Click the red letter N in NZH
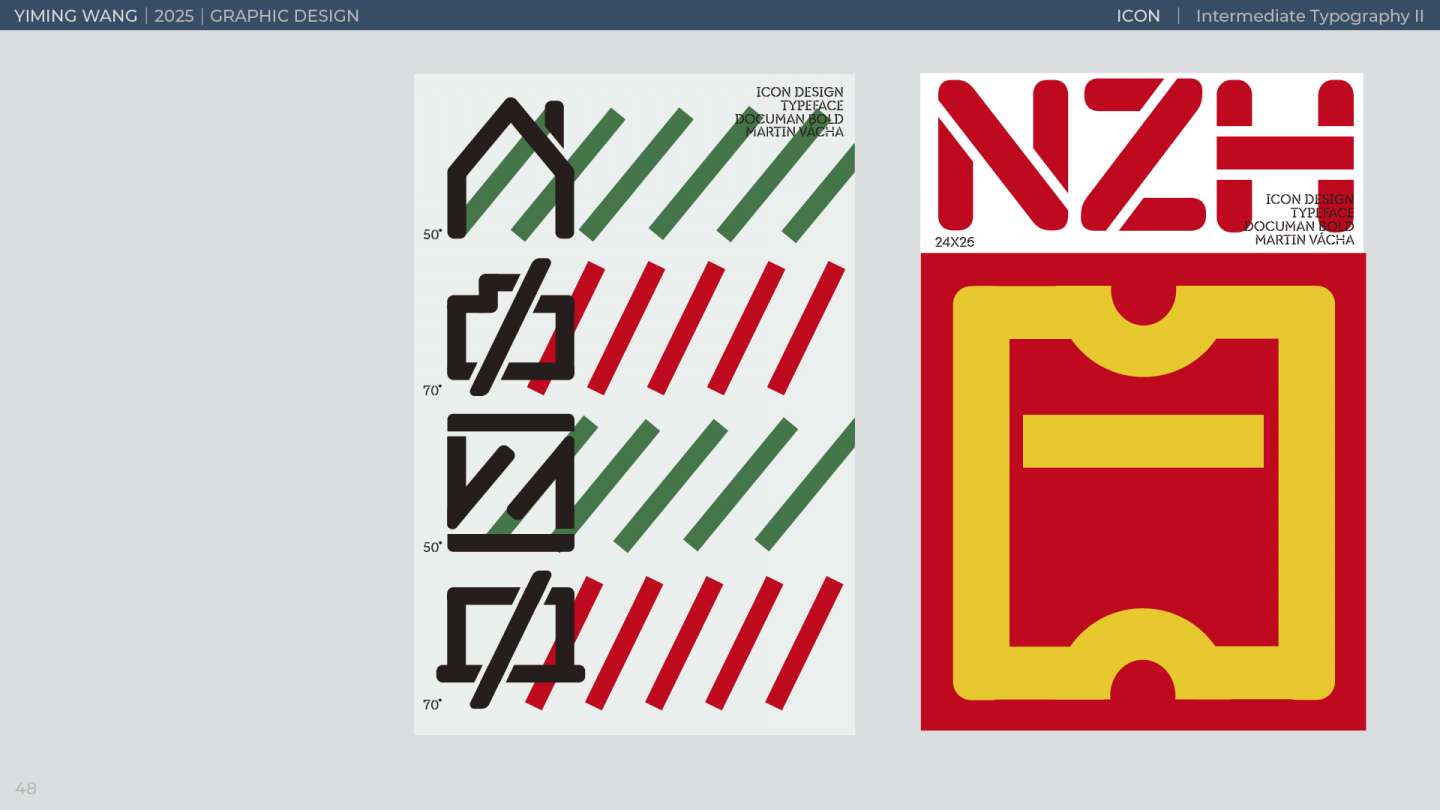Image resolution: width=1440 pixels, height=810 pixels. pos(1001,155)
